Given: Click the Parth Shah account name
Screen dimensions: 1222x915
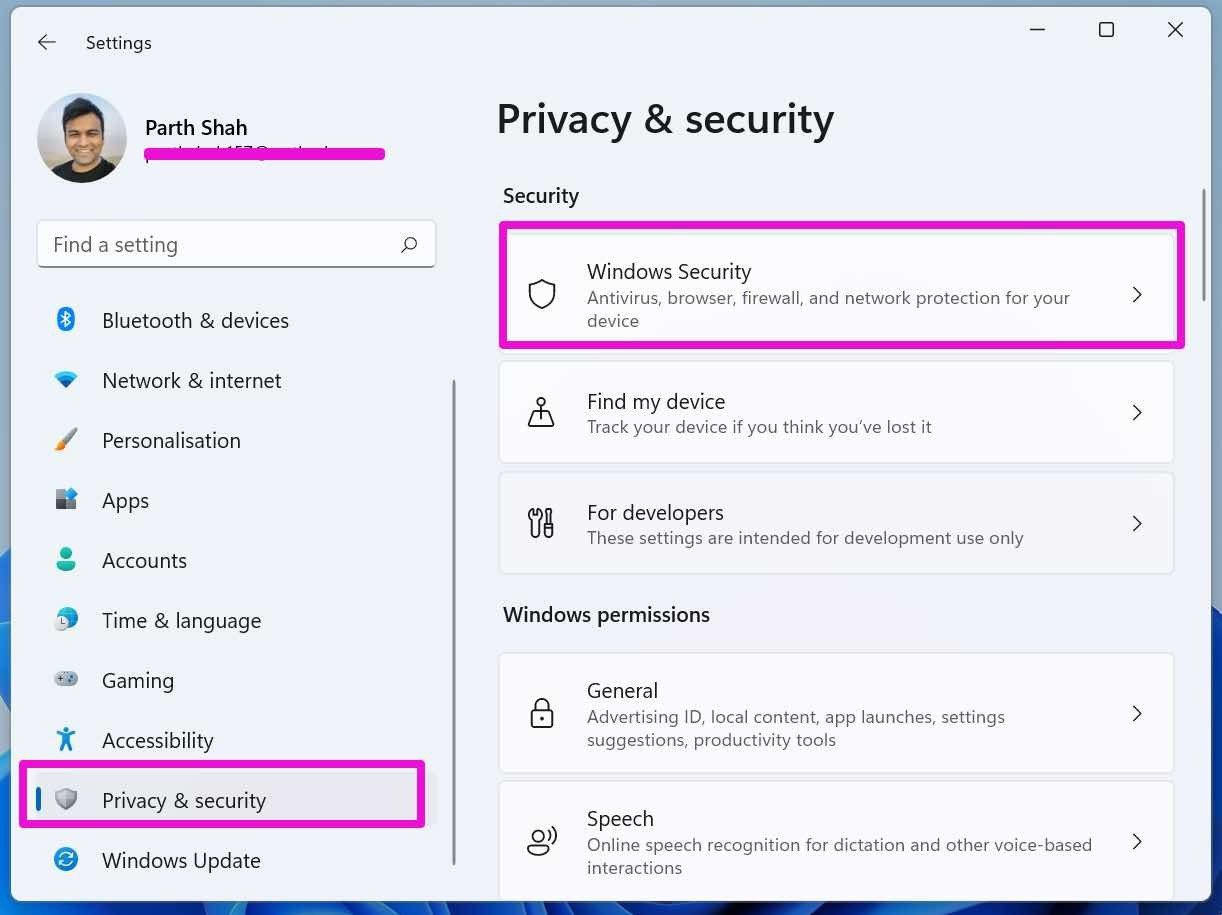Looking at the screenshot, I should (x=196, y=127).
